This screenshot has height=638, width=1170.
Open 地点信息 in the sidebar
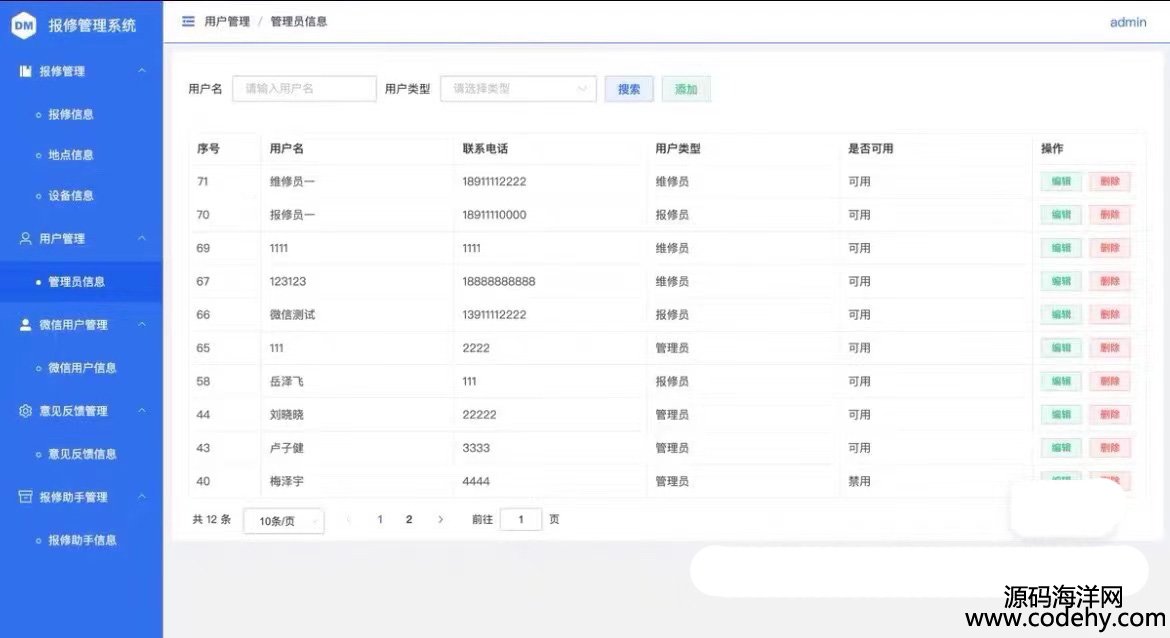(x=71, y=154)
